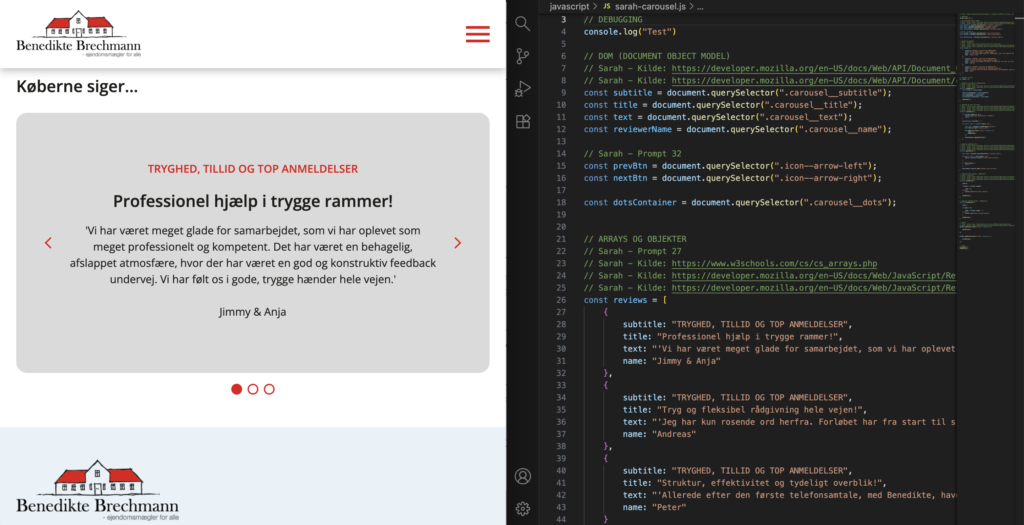Viewport: 1024px width, 525px height.
Task: Click the 'const reviews = [' code line
Action: 625,300
